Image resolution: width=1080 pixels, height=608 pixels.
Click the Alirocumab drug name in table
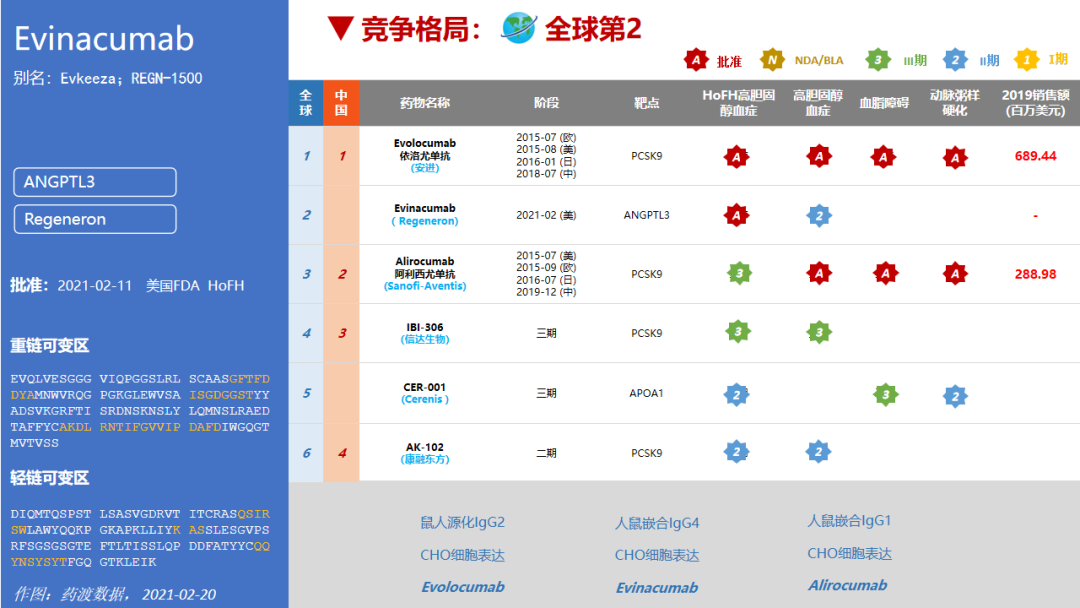tap(425, 261)
